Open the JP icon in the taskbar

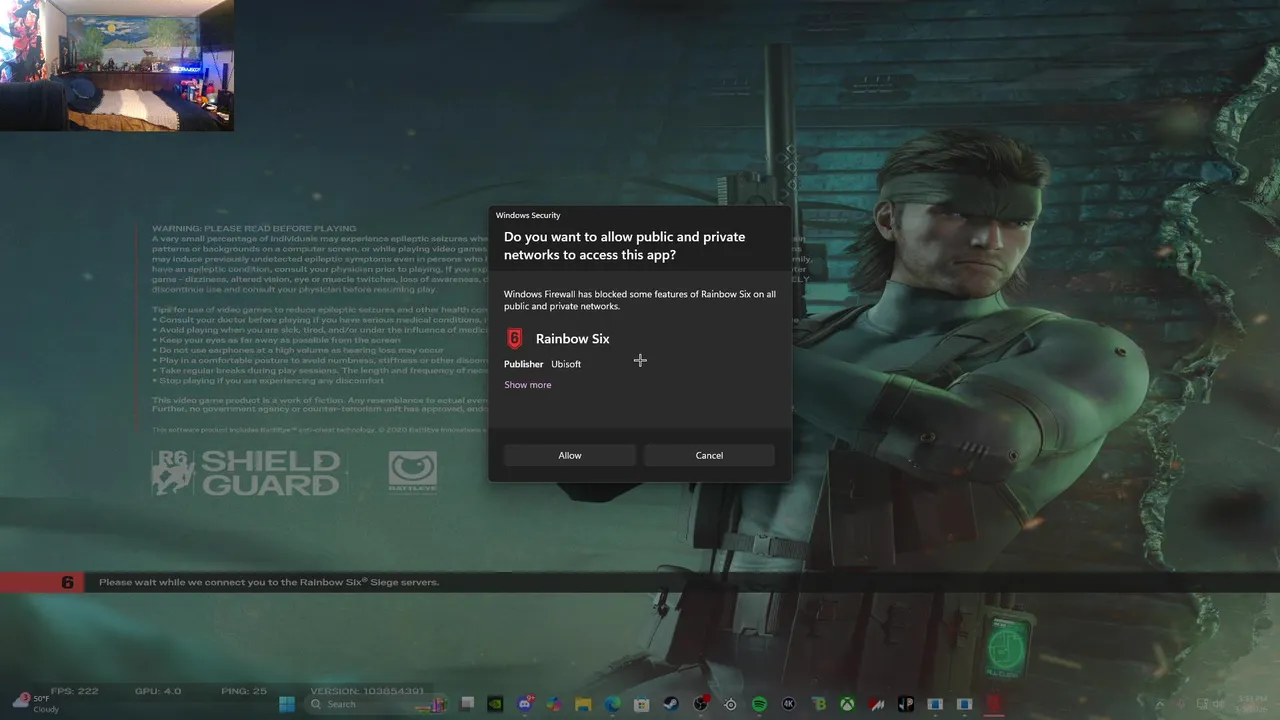(906, 704)
